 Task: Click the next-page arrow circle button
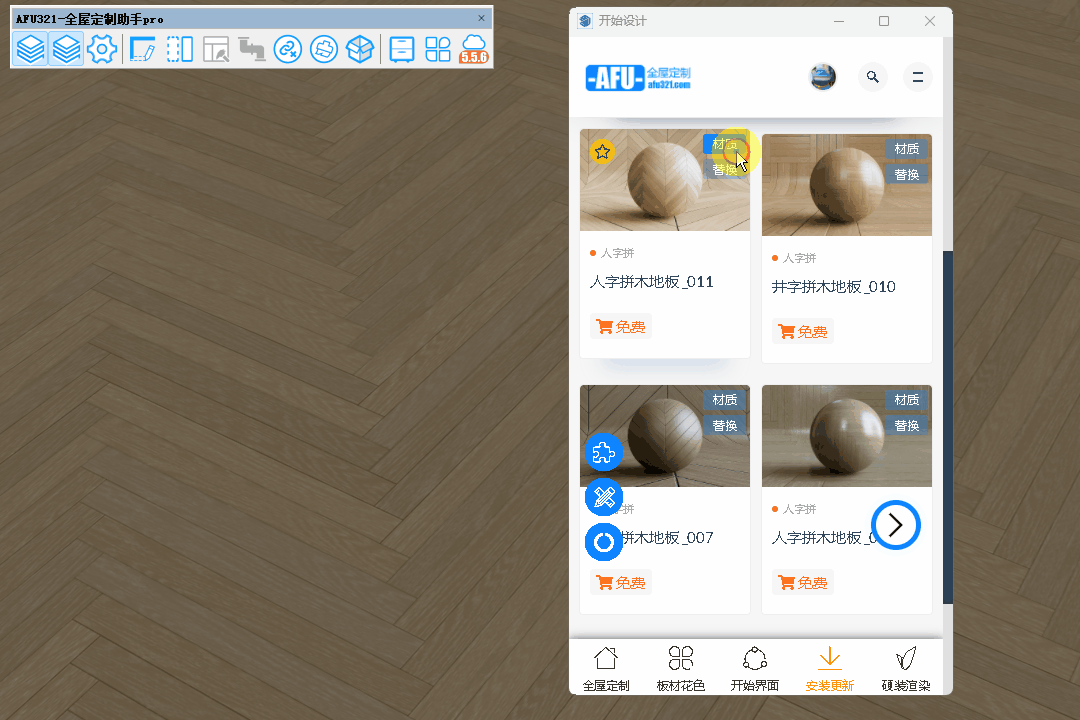click(895, 525)
